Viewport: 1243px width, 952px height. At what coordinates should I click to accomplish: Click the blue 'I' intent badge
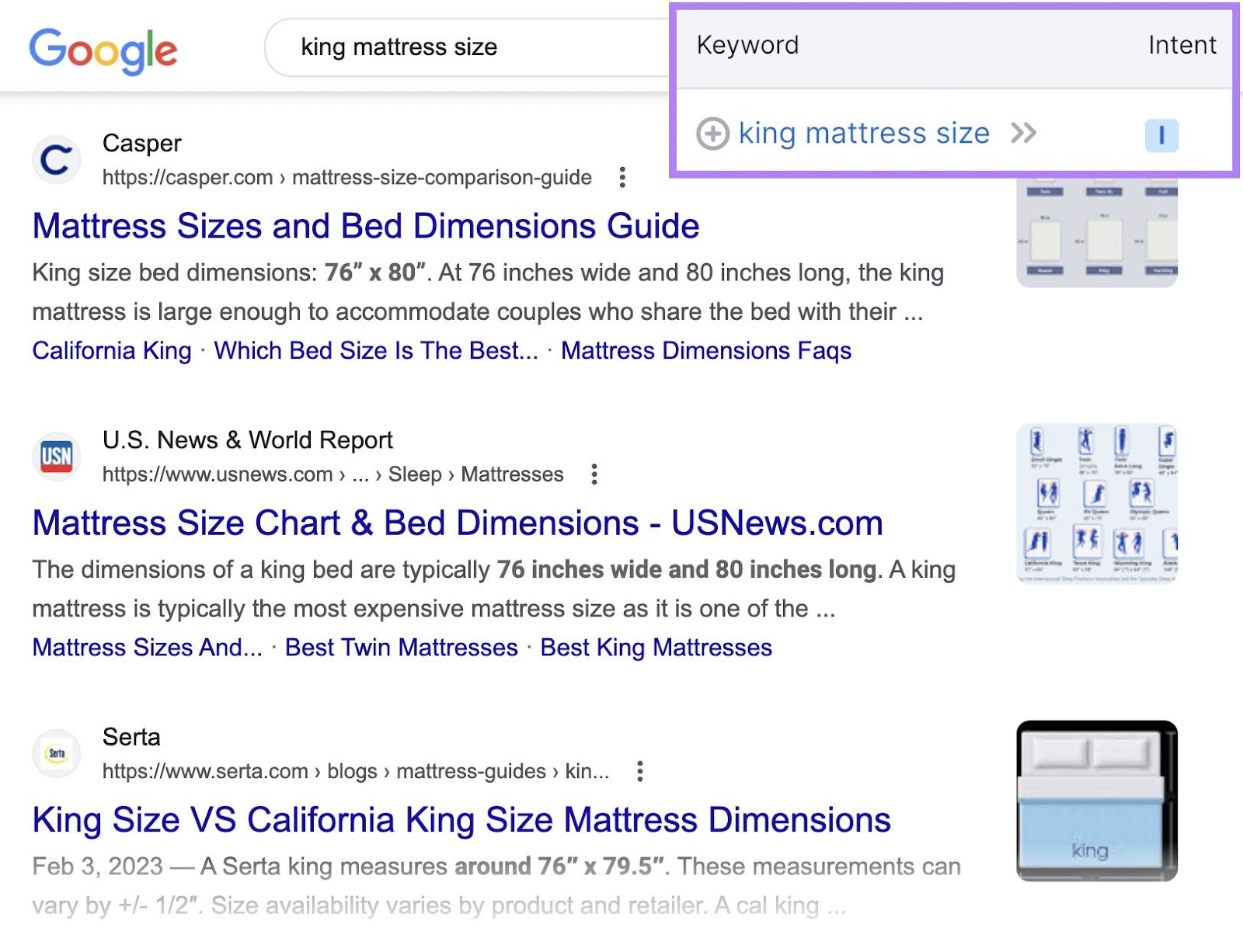1161,135
